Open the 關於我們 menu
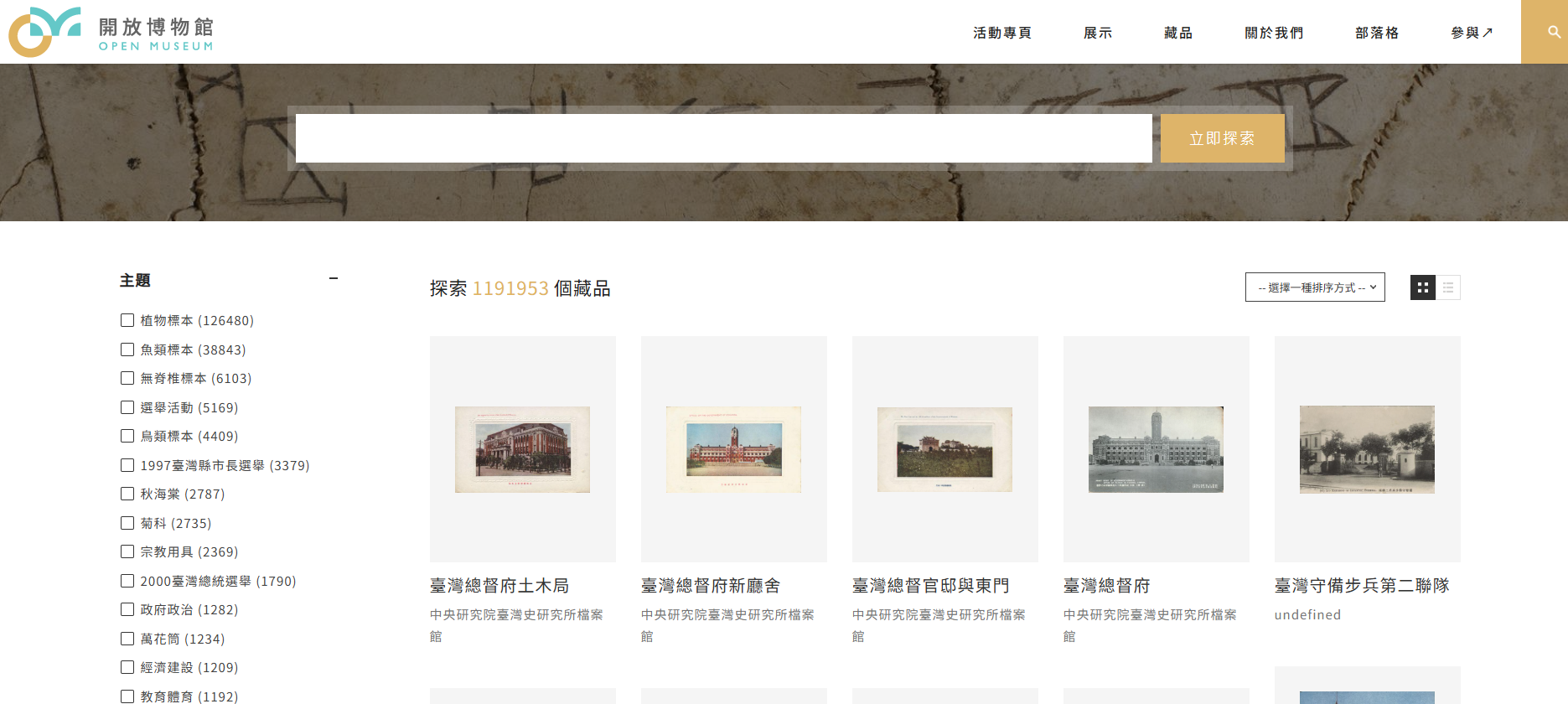1568x704 pixels. coord(1274,33)
